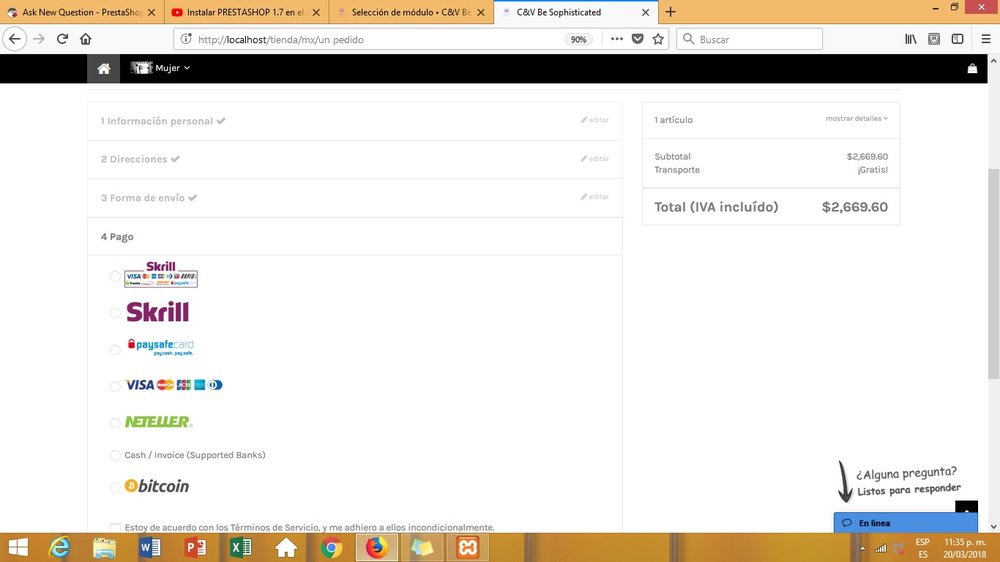This screenshot has width=1000, height=562.
Task: Select VISA/MasterCard cards payment option
Action: [x=115, y=386]
